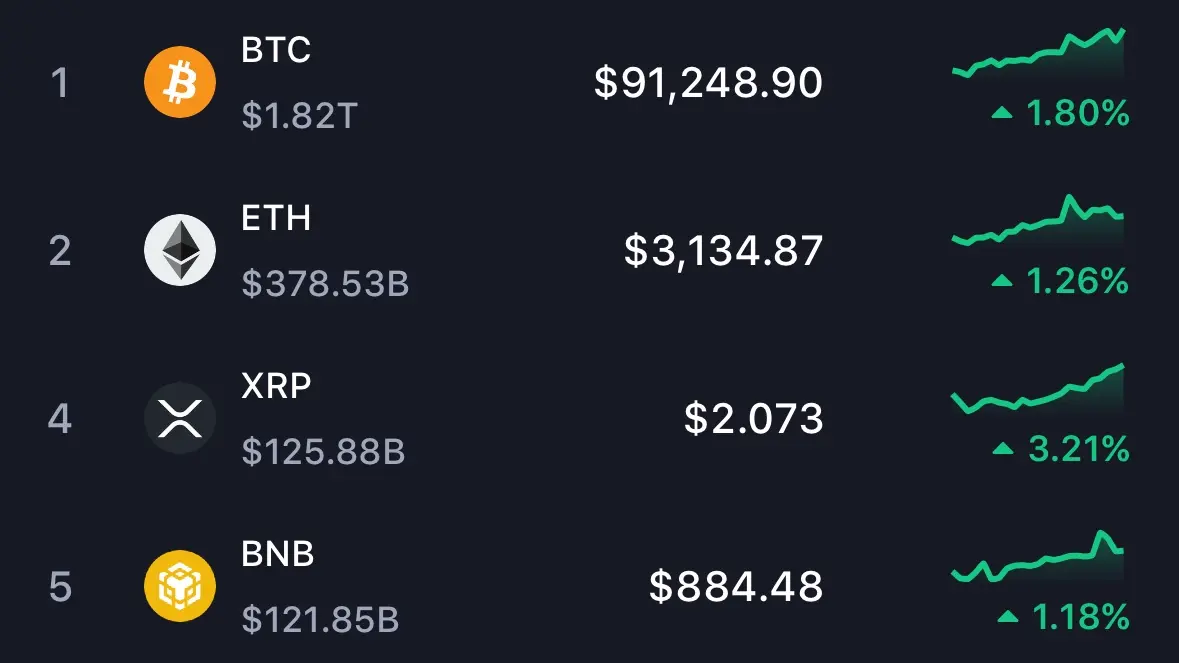Open the ETH sparkline price chart
Image resolution: width=1179 pixels, height=663 pixels.
[1038, 221]
